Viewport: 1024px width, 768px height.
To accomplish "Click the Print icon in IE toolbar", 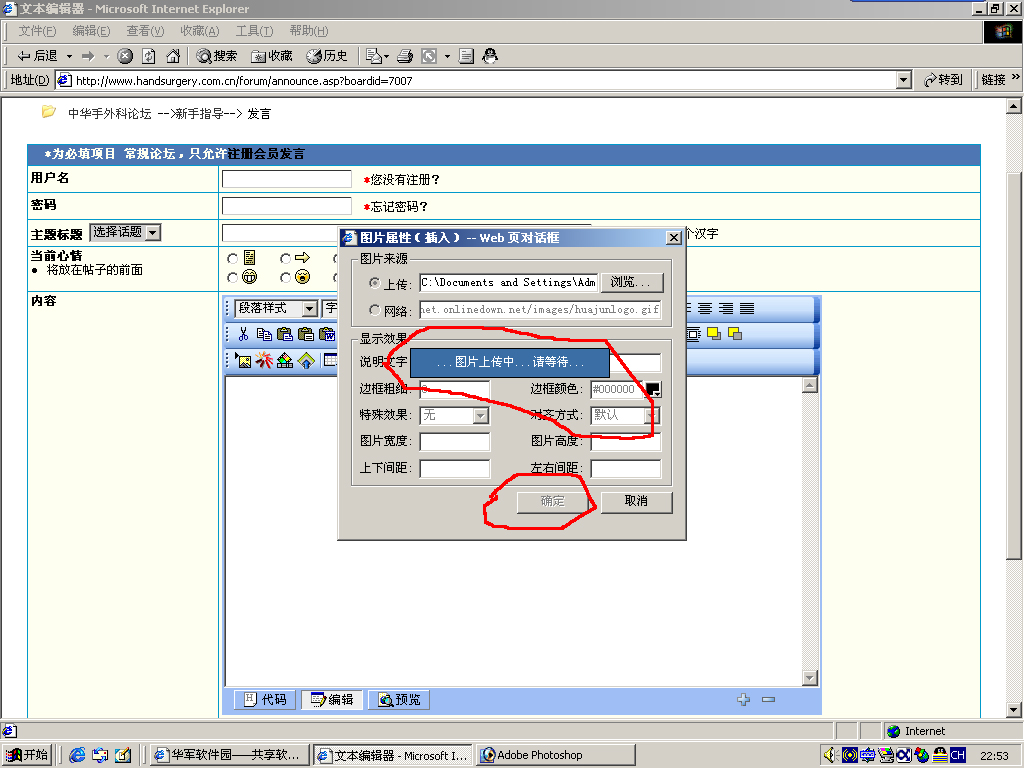I will pyautogui.click(x=405, y=56).
